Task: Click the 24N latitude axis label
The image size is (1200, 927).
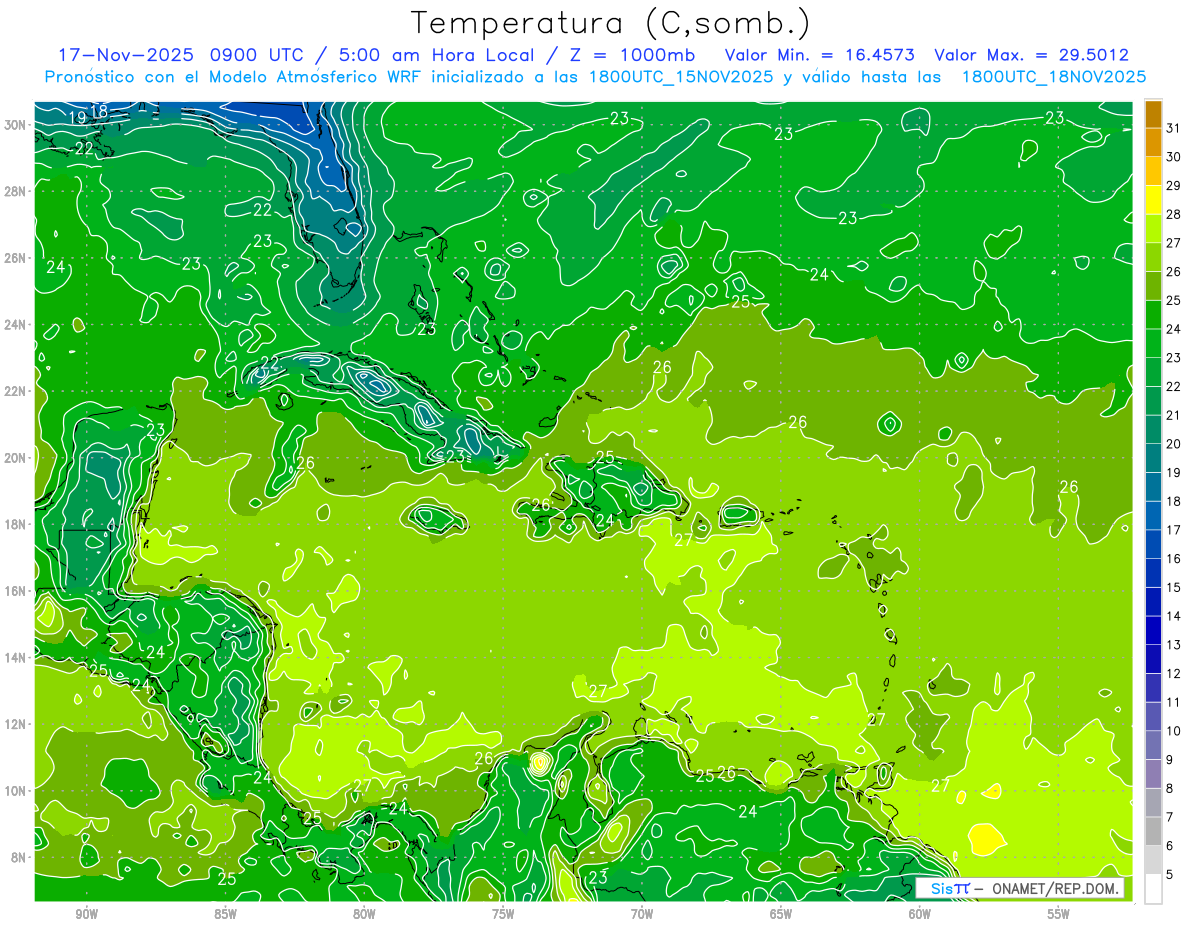Action: (x=15, y=324)
